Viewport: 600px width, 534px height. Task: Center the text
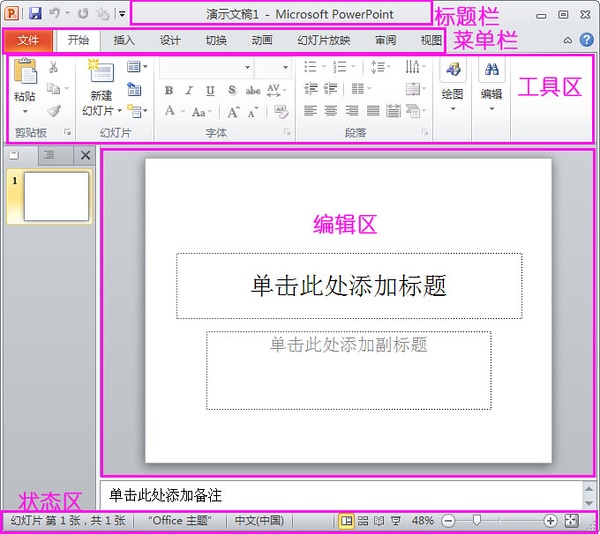[x=331, y=111]
